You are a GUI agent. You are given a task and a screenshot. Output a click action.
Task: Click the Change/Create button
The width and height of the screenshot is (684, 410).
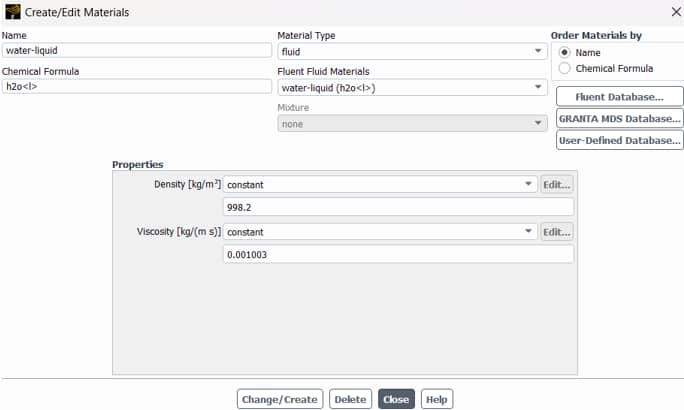(x=280, y=399)
